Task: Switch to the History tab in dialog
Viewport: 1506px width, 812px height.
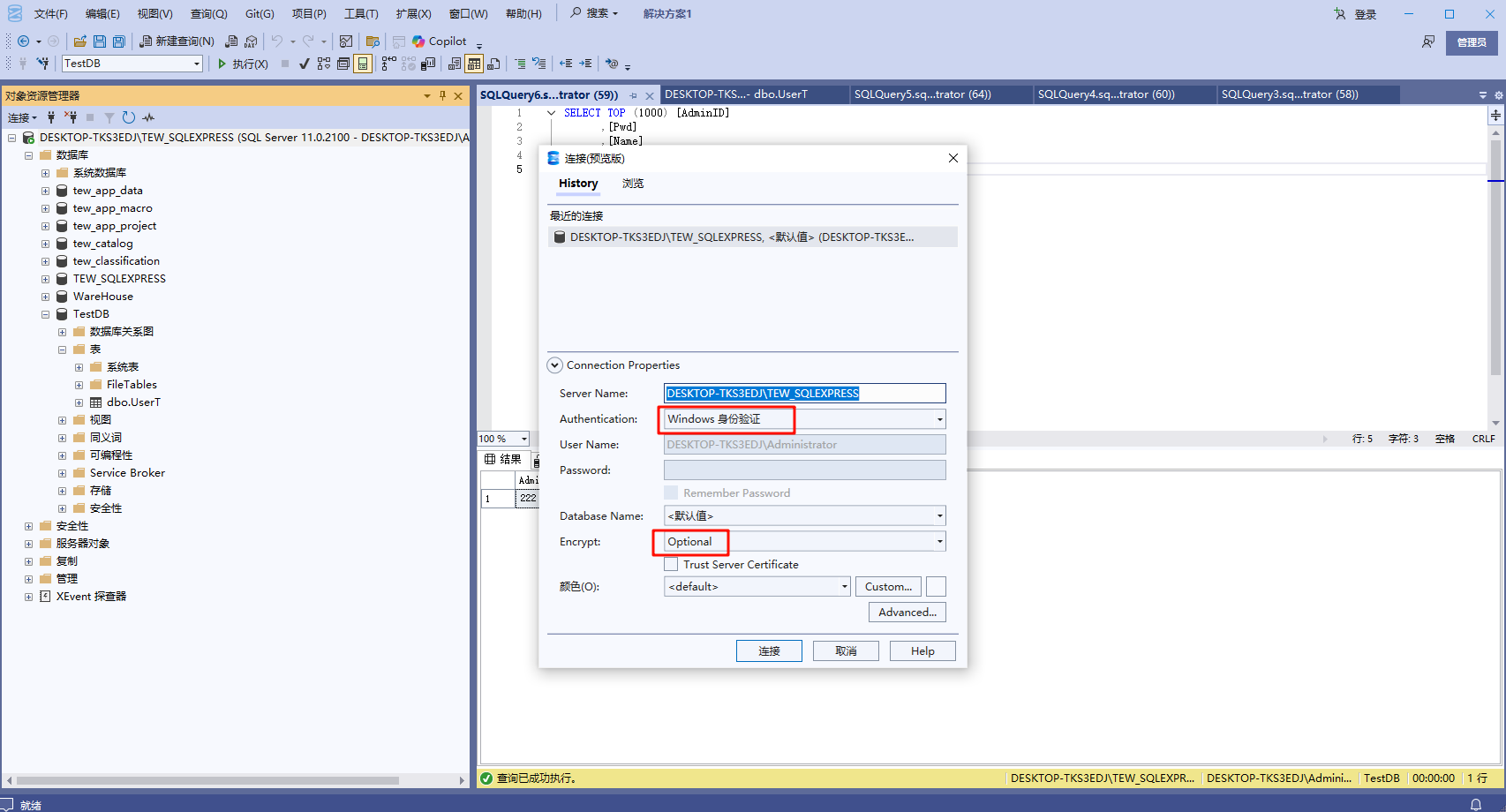Action: (578, 184)
